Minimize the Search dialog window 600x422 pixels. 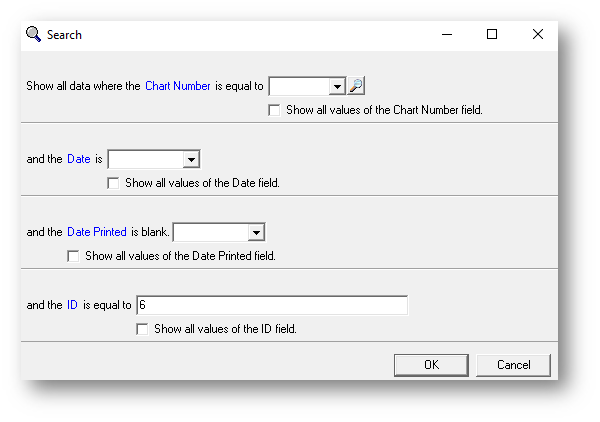click(x=446, y=34)
